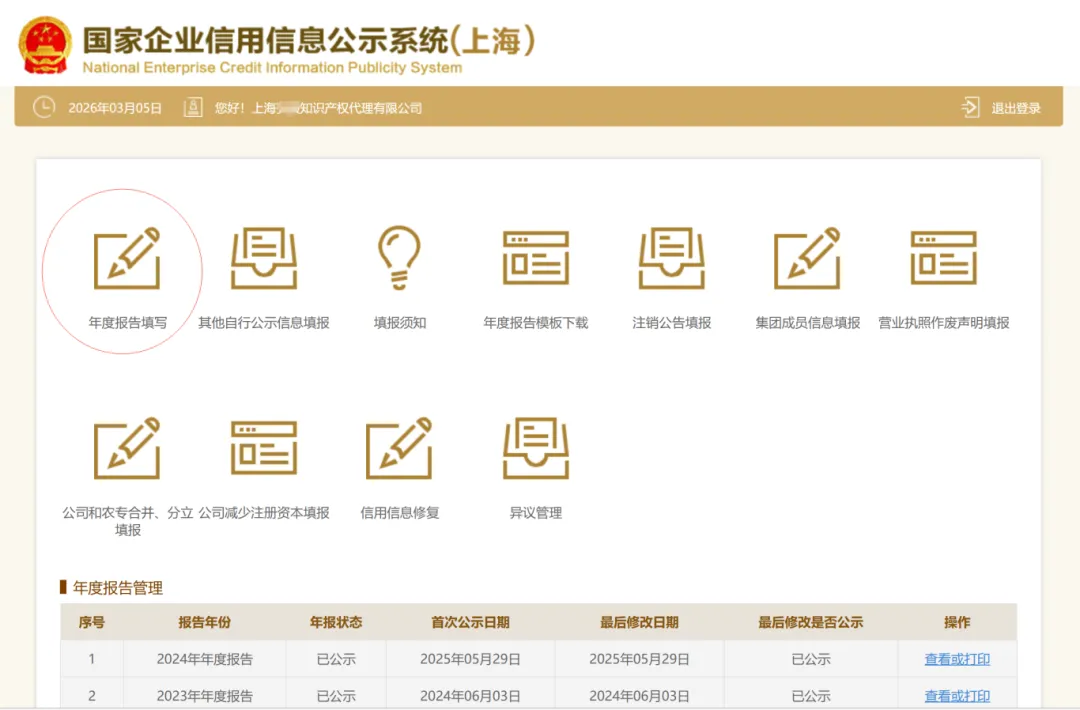Select the 2023年年度报告 cell
The height and width of the screenshot is (710, 1080).
[205, 696]
